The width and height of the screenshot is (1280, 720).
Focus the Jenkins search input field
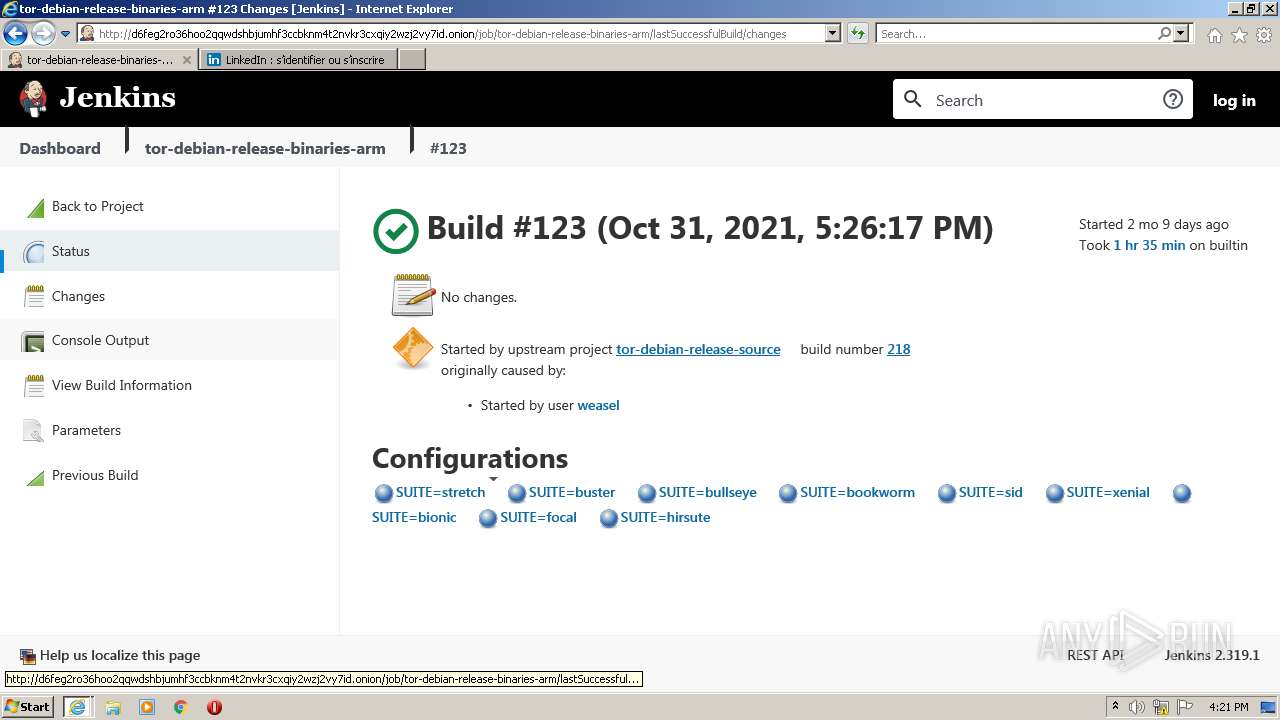pos(1043,100)
